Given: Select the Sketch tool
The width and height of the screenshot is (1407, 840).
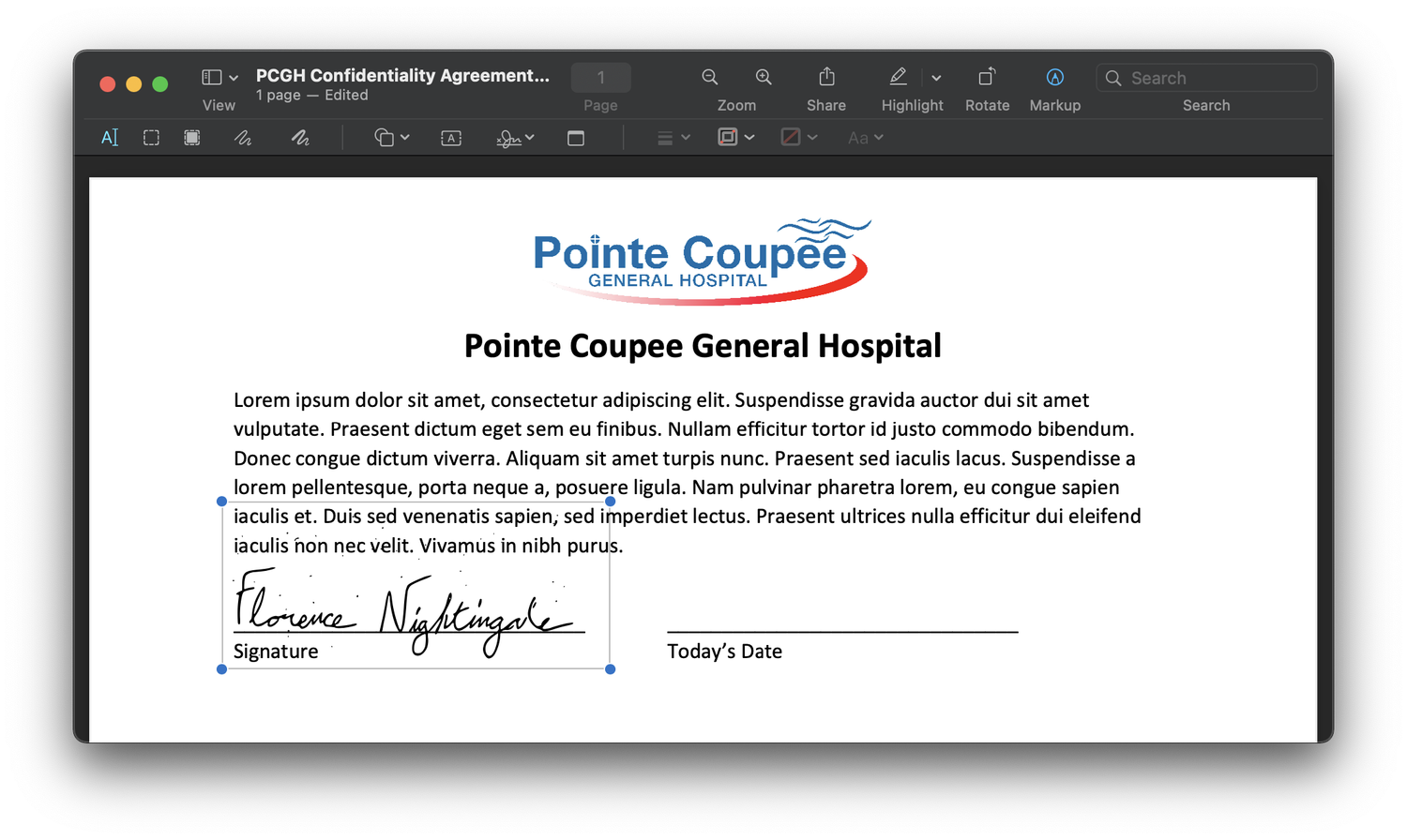Looking at the screenshot, I should pos(243,138).
